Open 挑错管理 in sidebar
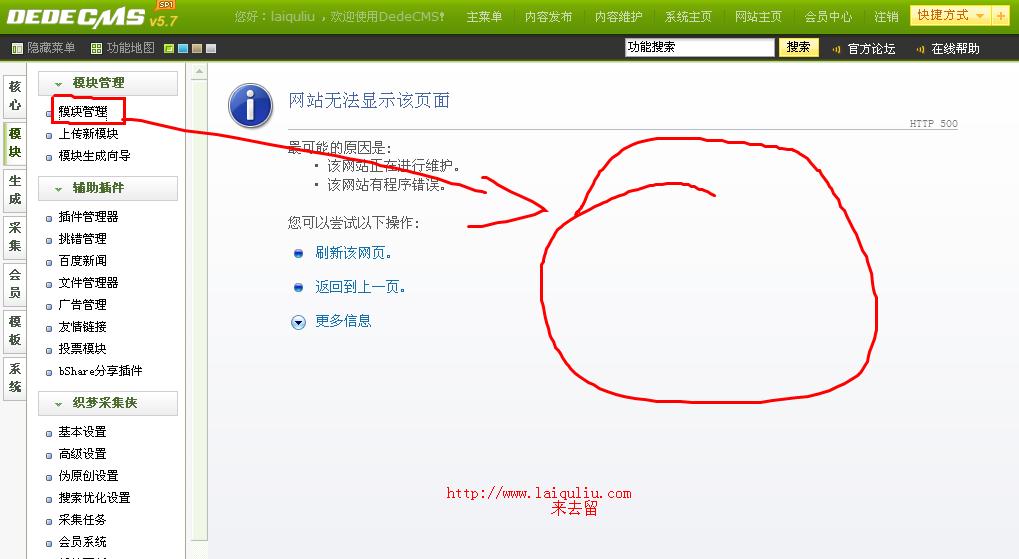The height and width of the screenshot is (559, 1019). tap(83, 239)
